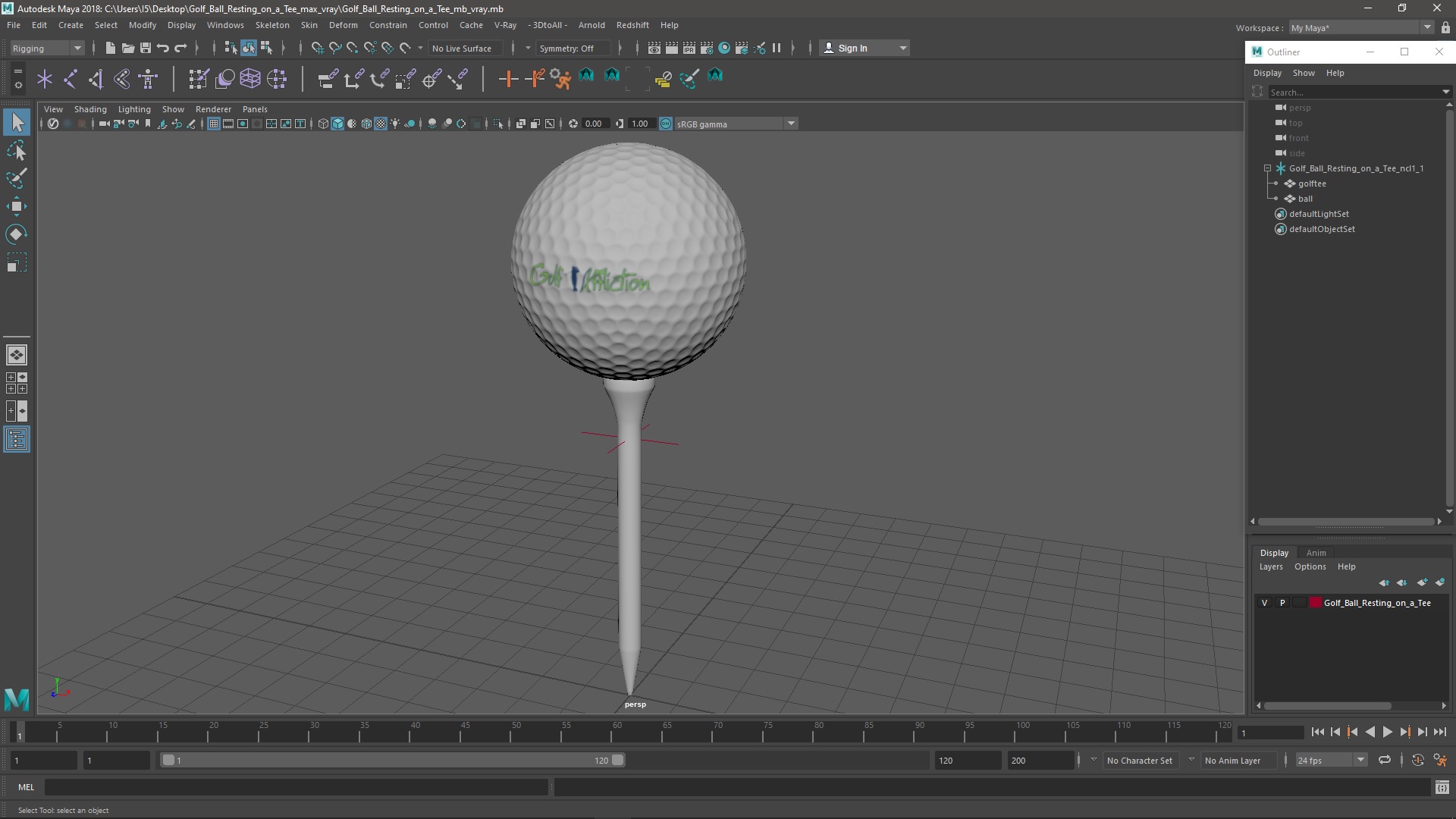
Task: Click frame 60 on the time slider
Action: point(617,732)
